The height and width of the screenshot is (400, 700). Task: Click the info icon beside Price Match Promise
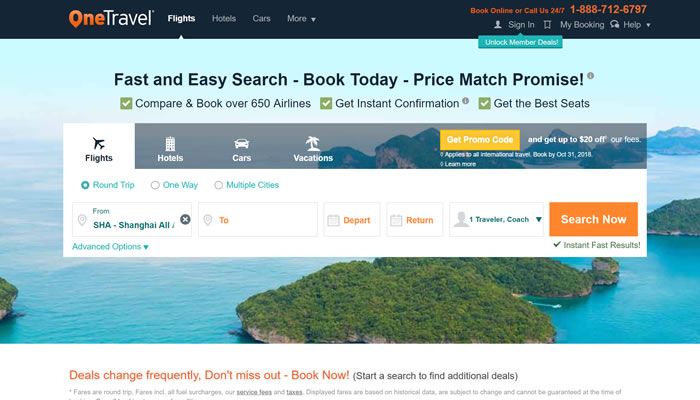(x=591, y=76)
